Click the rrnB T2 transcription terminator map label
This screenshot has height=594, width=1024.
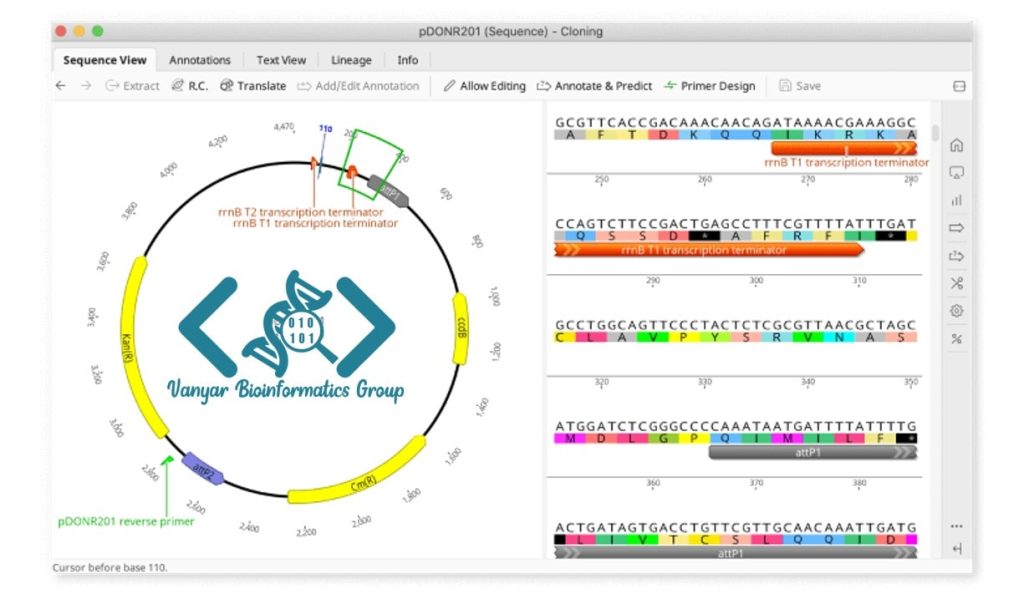[300, 212]
